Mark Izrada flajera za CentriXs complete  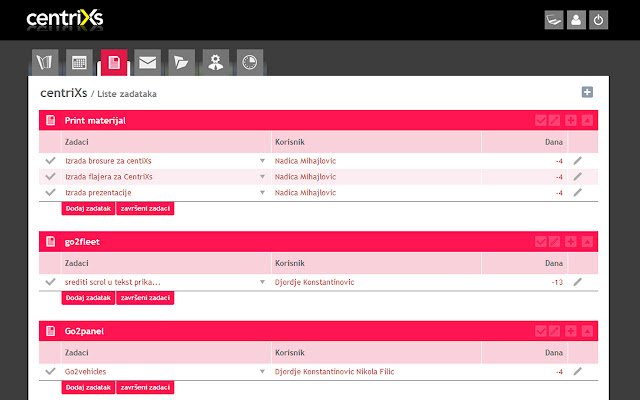[50, 176]
